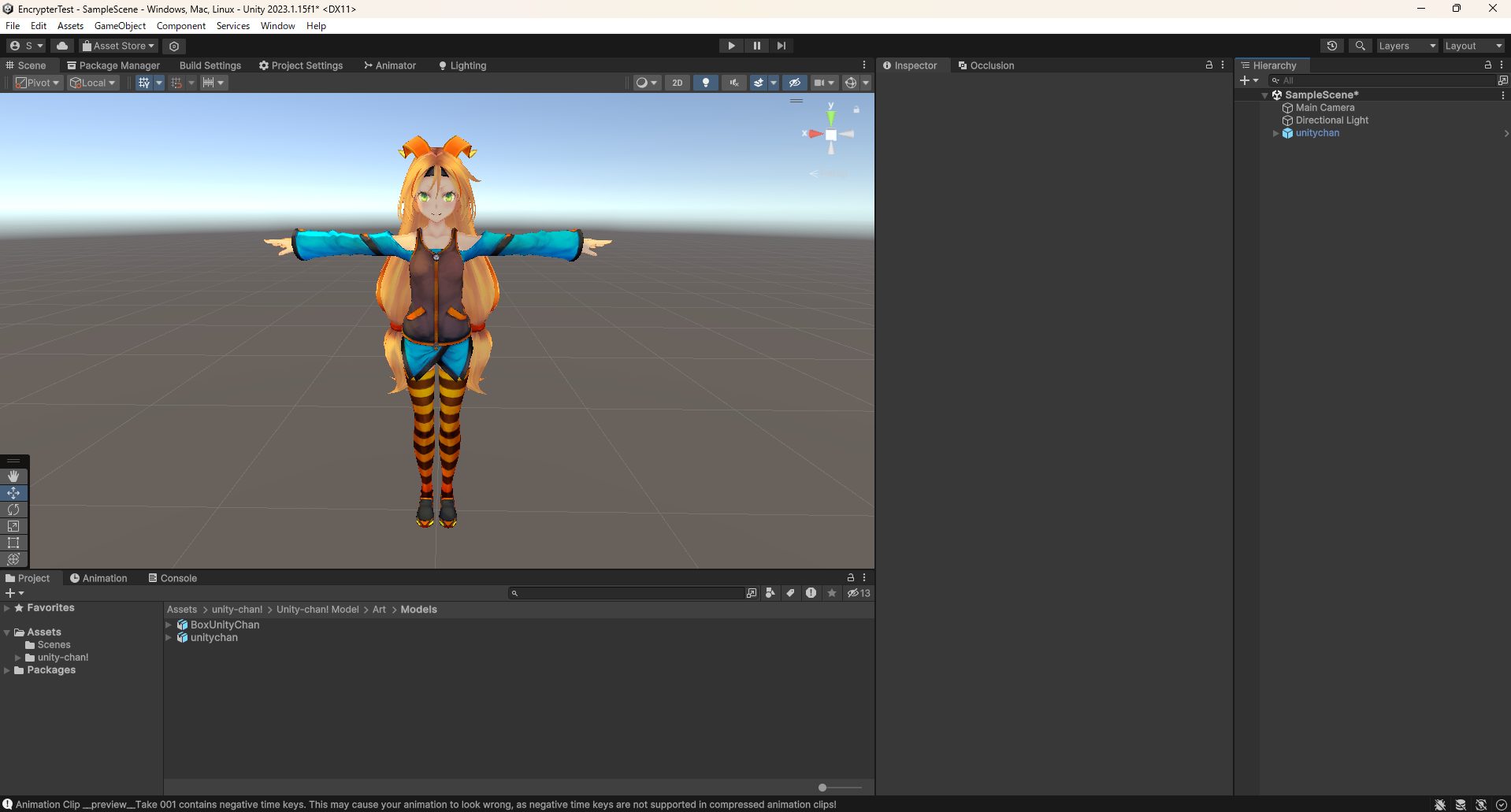Click the search icon in the toolbar
1511x812 pixels.
click(x=1360, y=46)
